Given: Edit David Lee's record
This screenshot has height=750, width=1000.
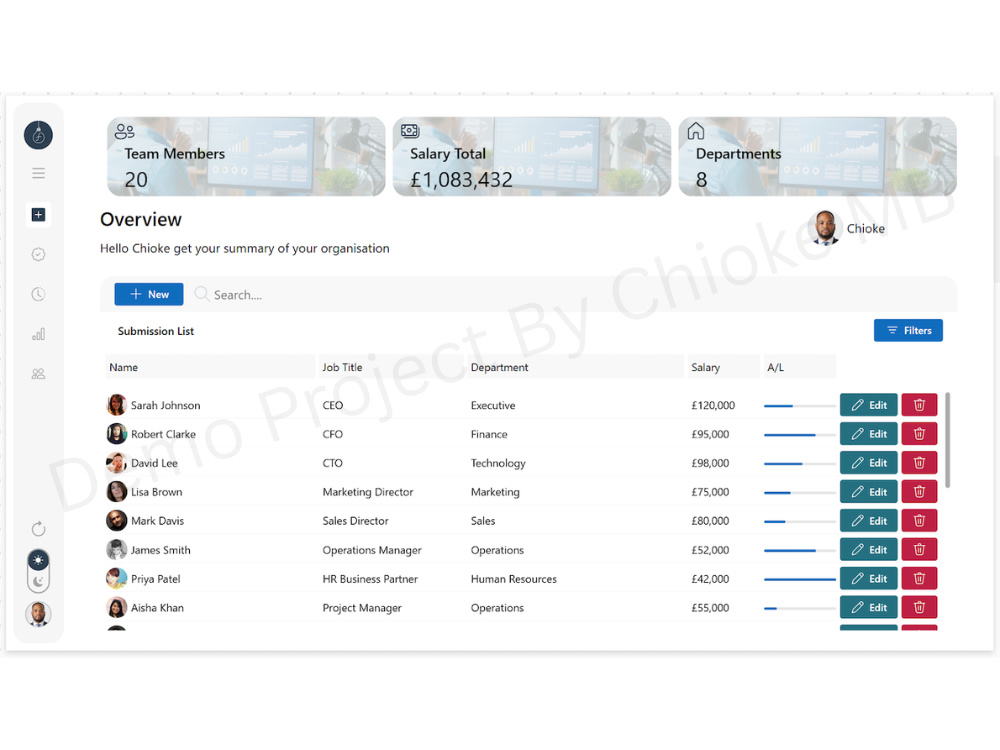Looking at the screenshot, I should 868,463.
